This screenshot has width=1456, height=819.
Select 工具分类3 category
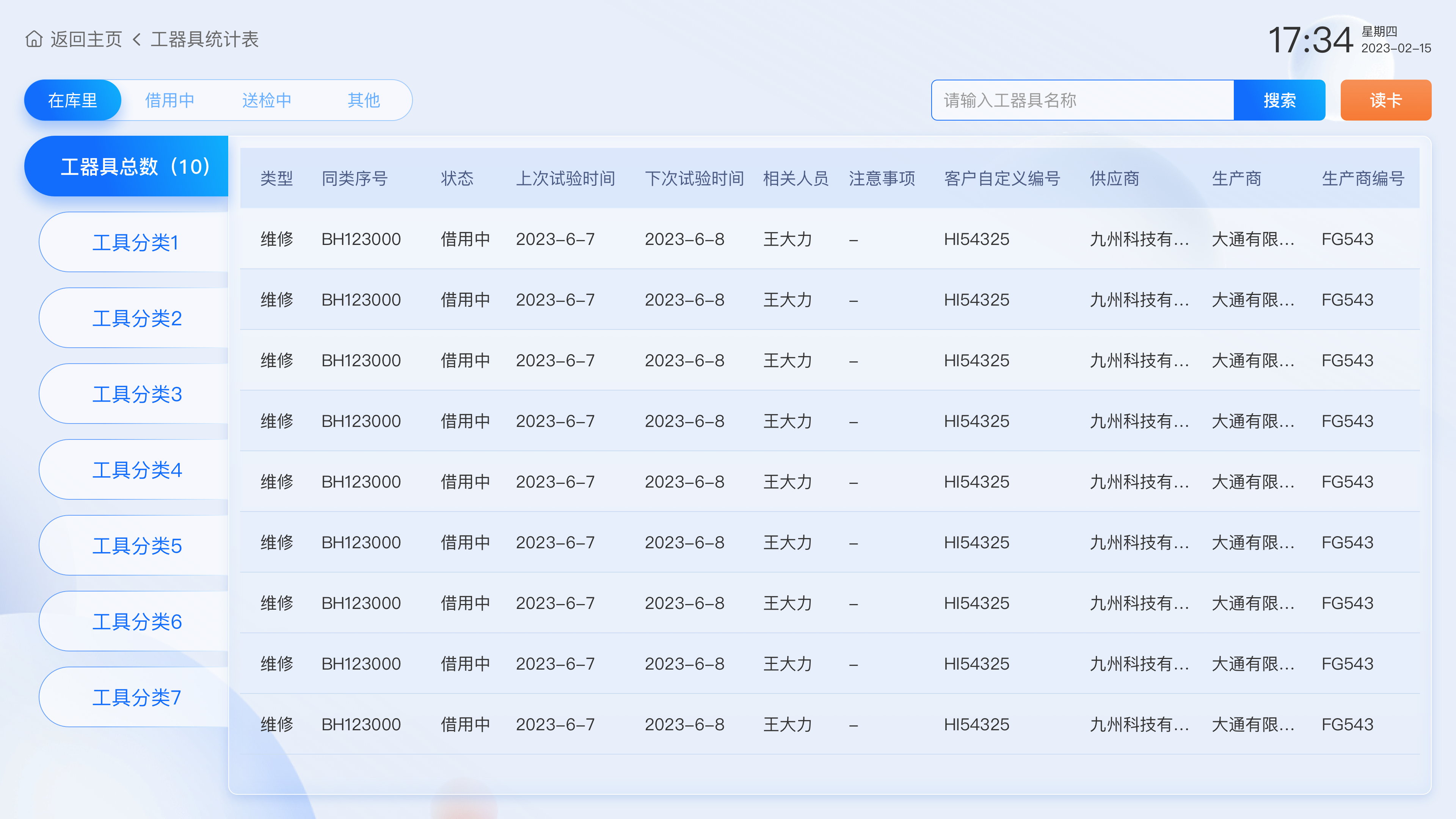coord(133,394)
